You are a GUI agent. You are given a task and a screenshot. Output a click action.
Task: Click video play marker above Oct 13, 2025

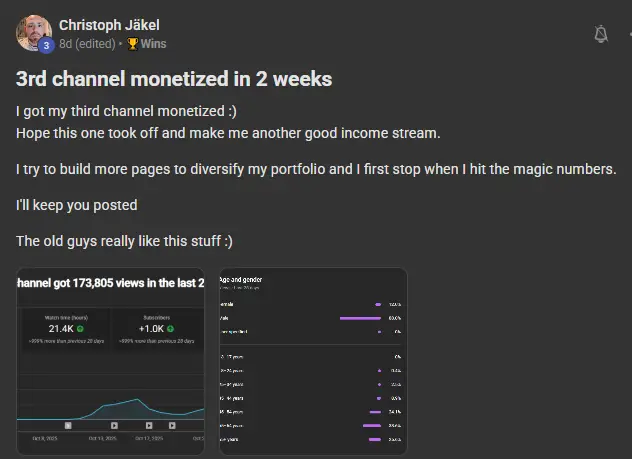[x=114, y=426]
